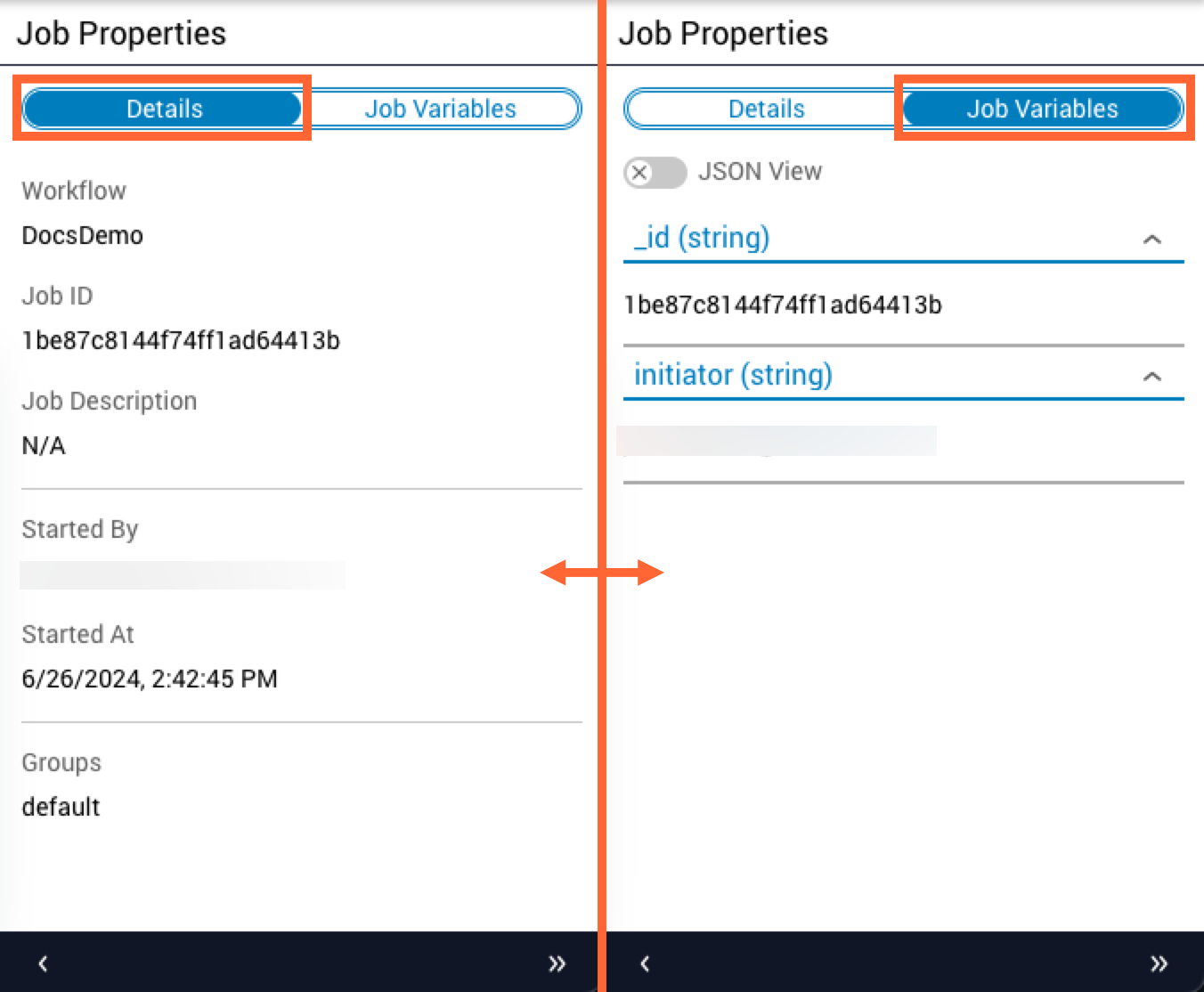Screen dimensions: 1204x992
Task: Click the initiator (string) variable header
Action: pos(733,375)
